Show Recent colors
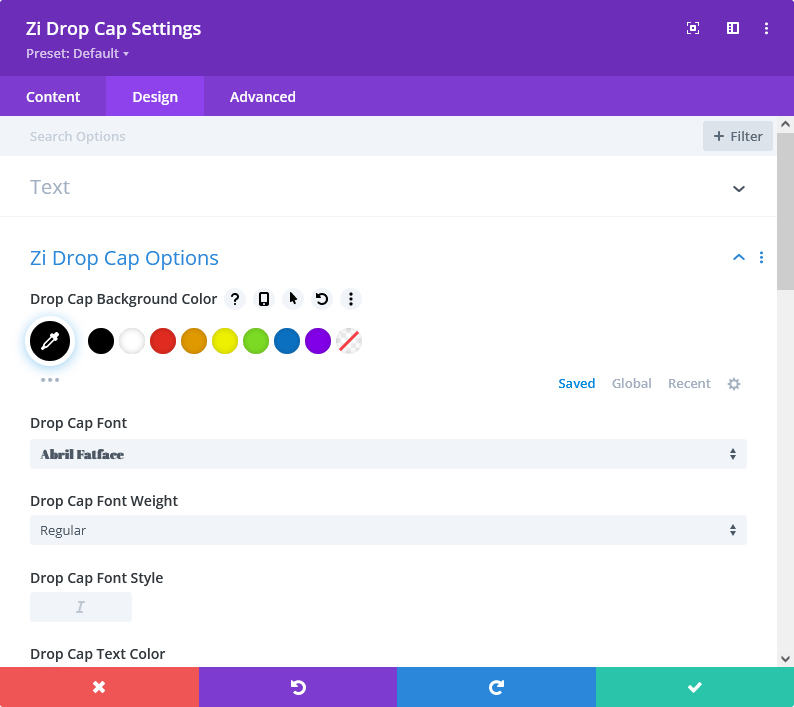 [x=689, y=383]
